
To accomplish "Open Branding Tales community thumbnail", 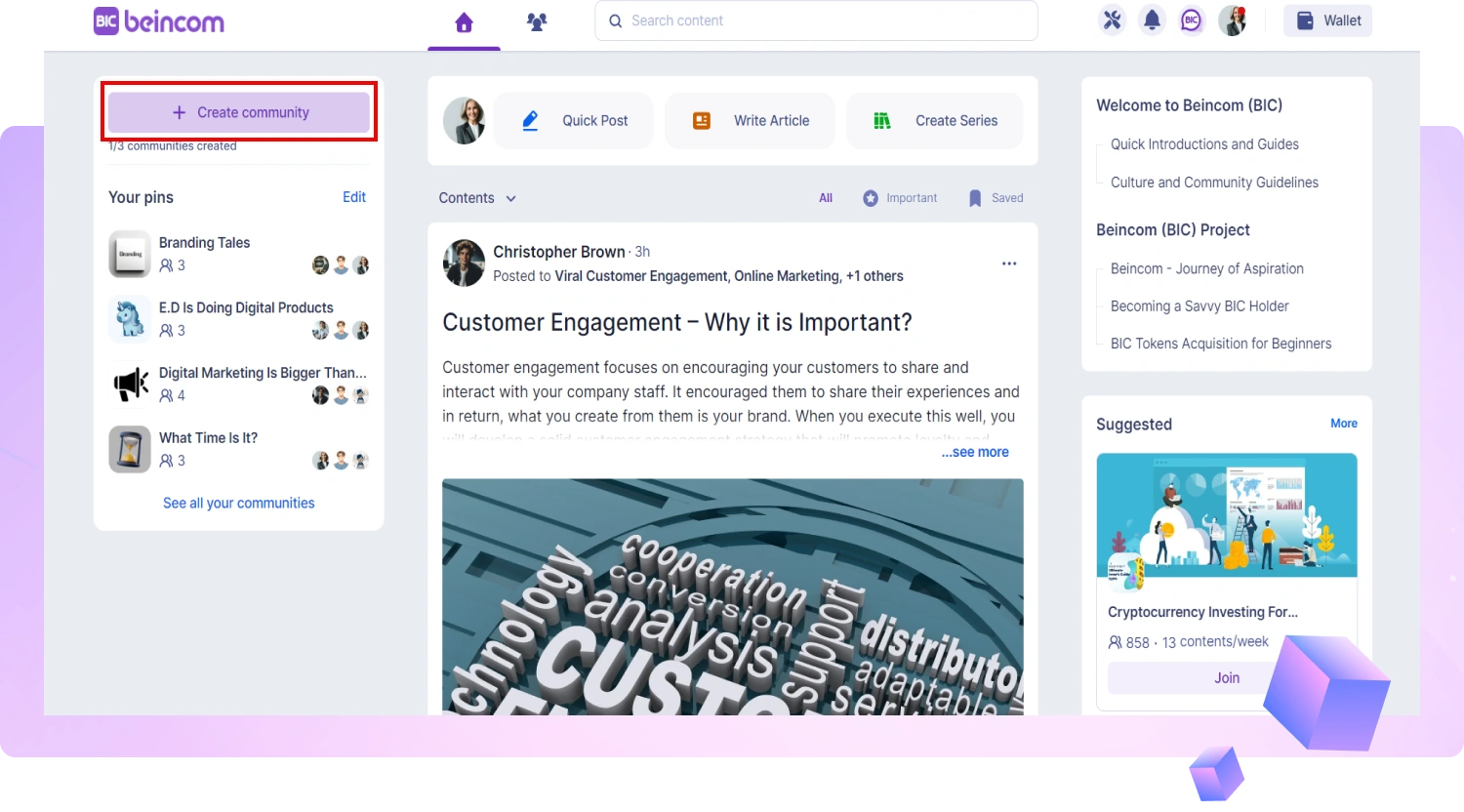I will coord(130,254).
